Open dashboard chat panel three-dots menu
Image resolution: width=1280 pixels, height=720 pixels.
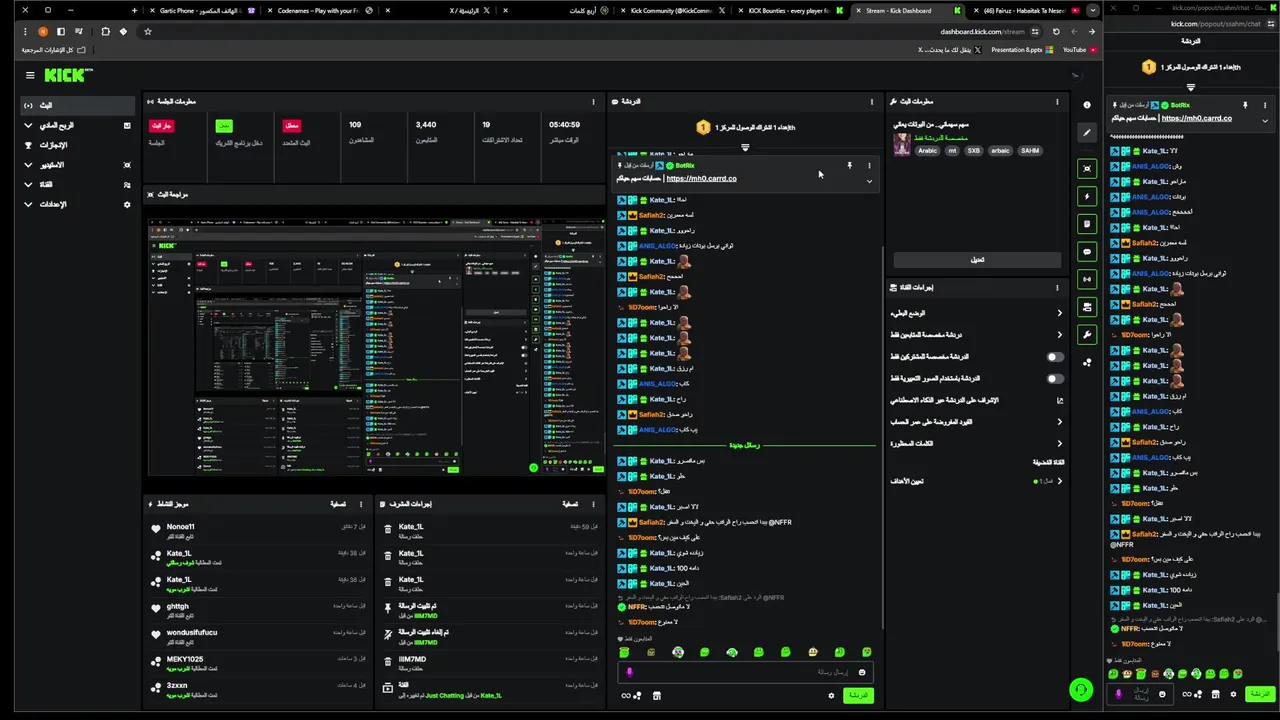point(871,101)
